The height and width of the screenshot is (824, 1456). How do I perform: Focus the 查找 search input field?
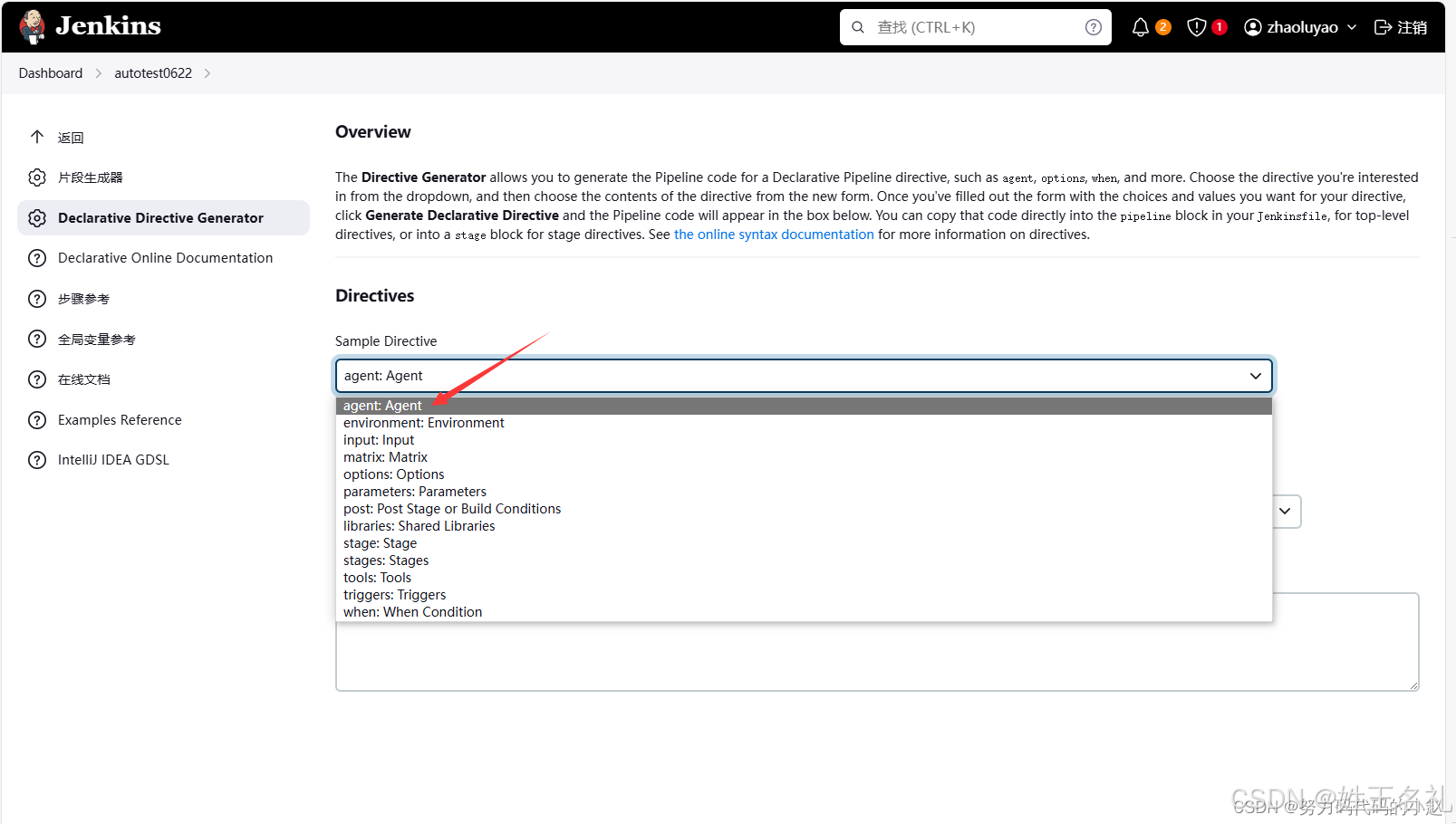click(x=975, y=27)
